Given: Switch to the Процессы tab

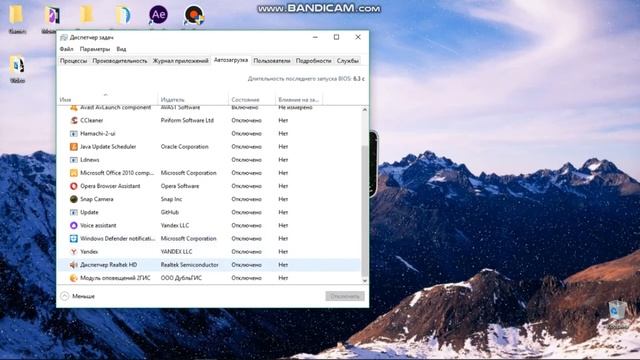Looking at the screenshot, I should [x=73, y=61].
